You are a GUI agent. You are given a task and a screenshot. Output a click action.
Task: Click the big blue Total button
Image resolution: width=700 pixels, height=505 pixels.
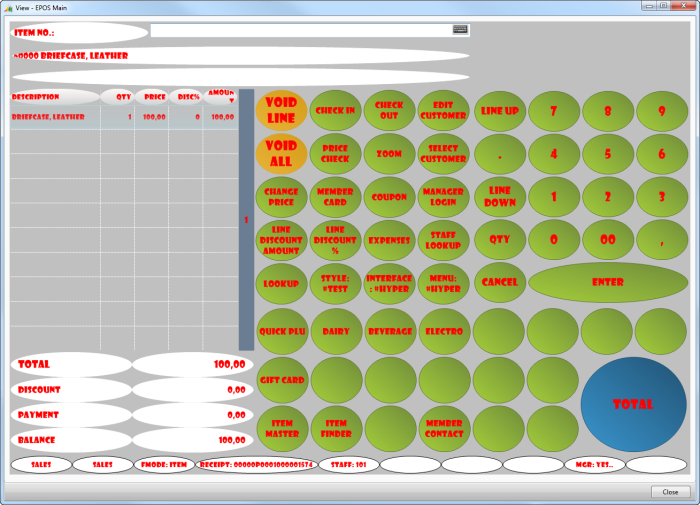pos(633,404)
